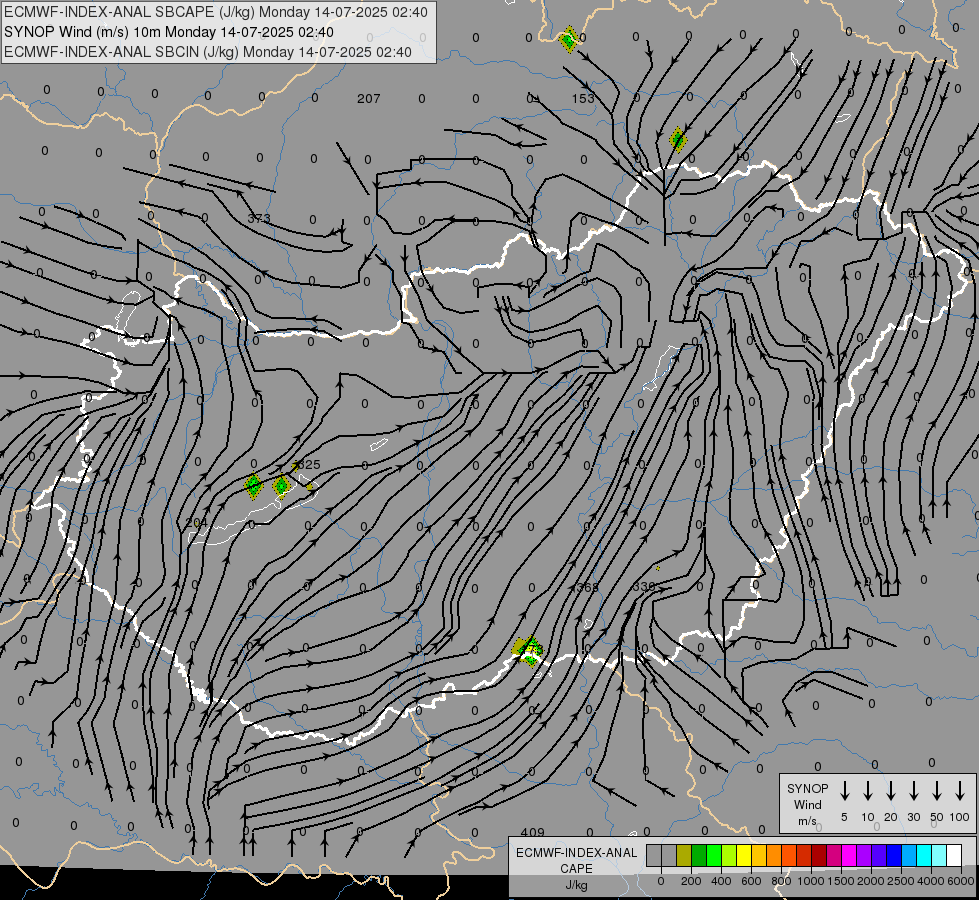Screen dimensions: 979x900
Task: Click the 100 speed label in wind legend
Action: coord(960,817)
